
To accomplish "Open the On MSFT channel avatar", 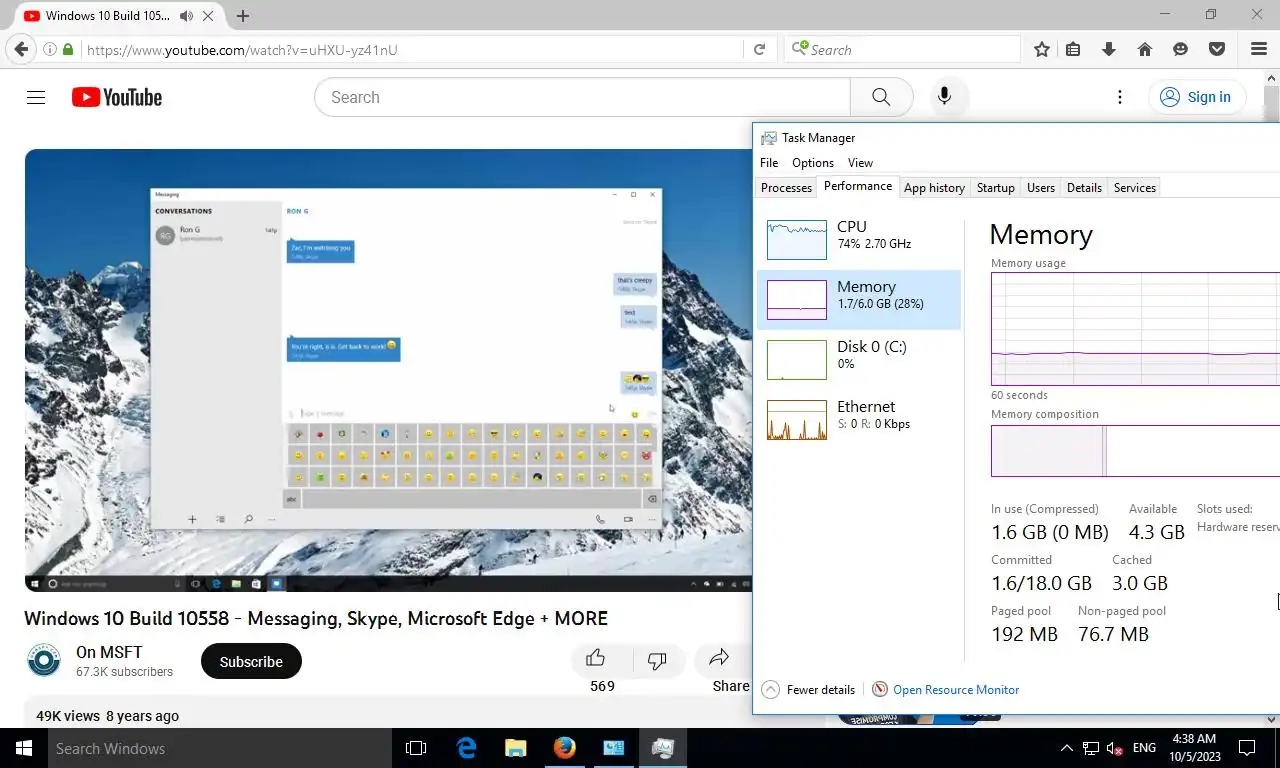I will click(x=44, y=661).
